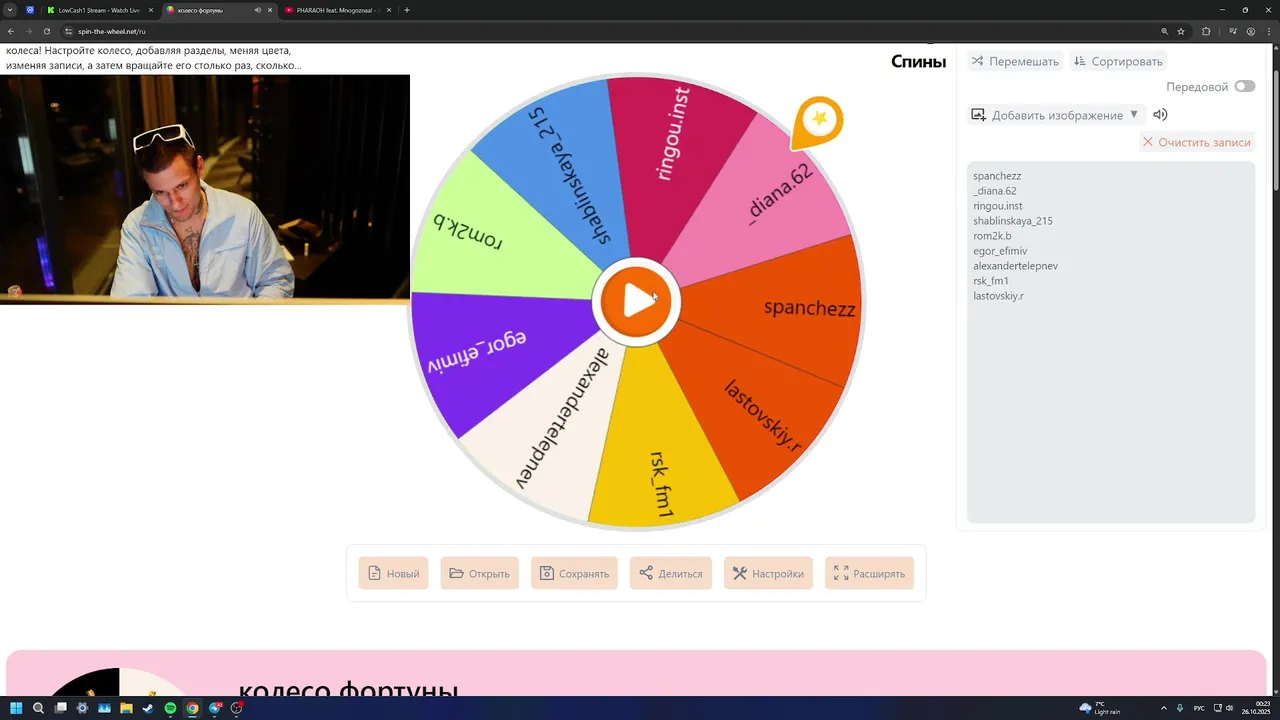This screenshot has height=720, width=1280.
Task: Open the browser profile avatar icon
Action: 1251,31
